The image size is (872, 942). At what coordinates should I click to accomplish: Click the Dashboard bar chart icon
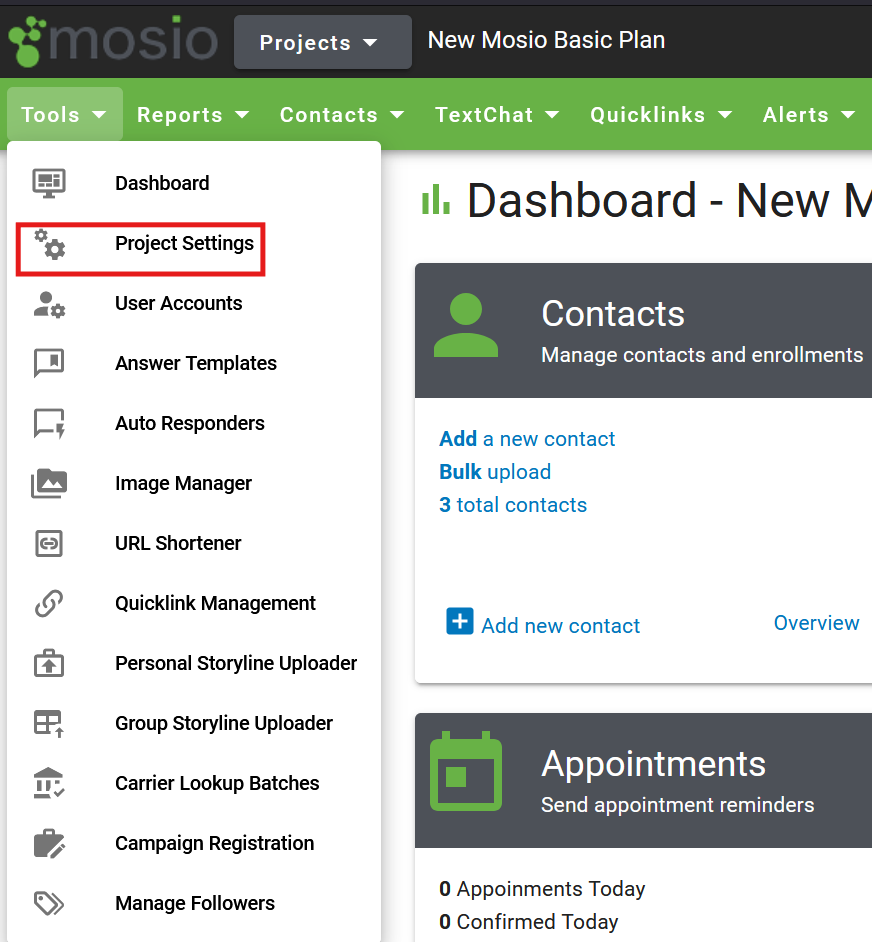[x=436, y=199]
